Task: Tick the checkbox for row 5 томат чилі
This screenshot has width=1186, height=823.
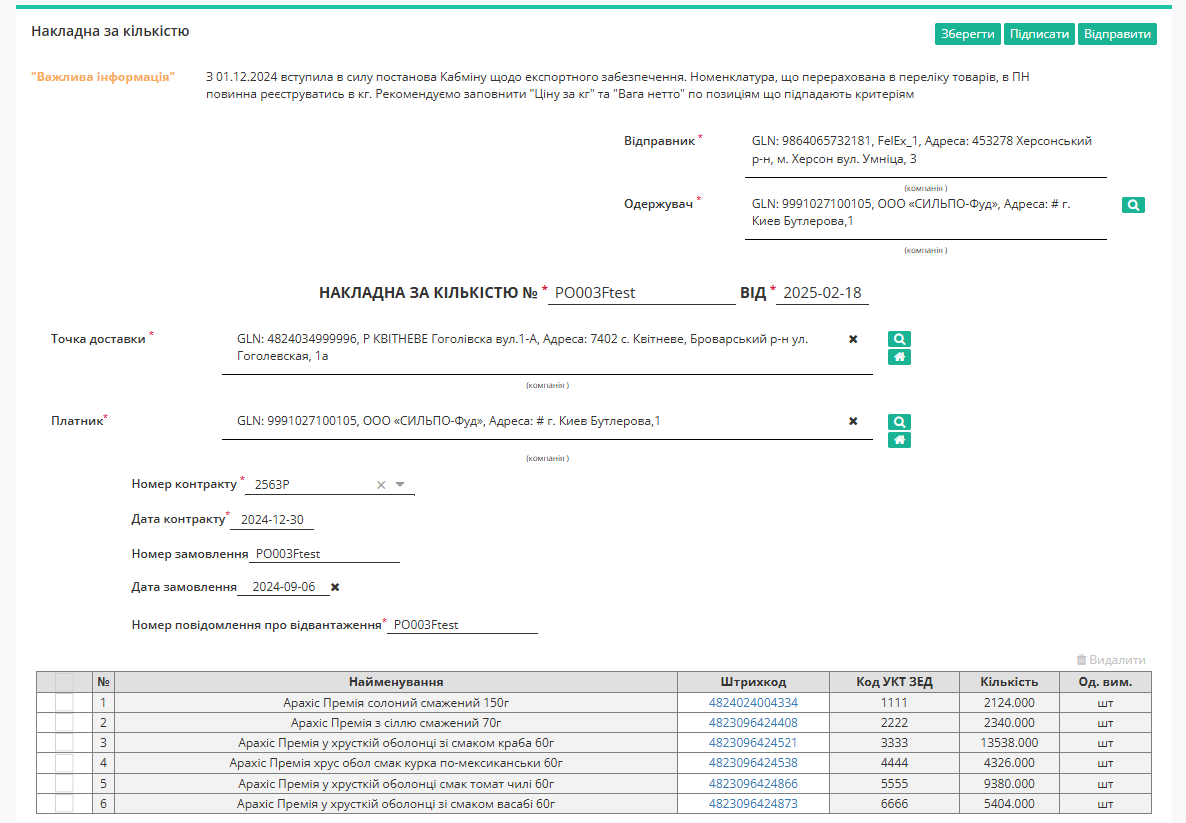Action: pyautogui.click(x=64, y=784)
